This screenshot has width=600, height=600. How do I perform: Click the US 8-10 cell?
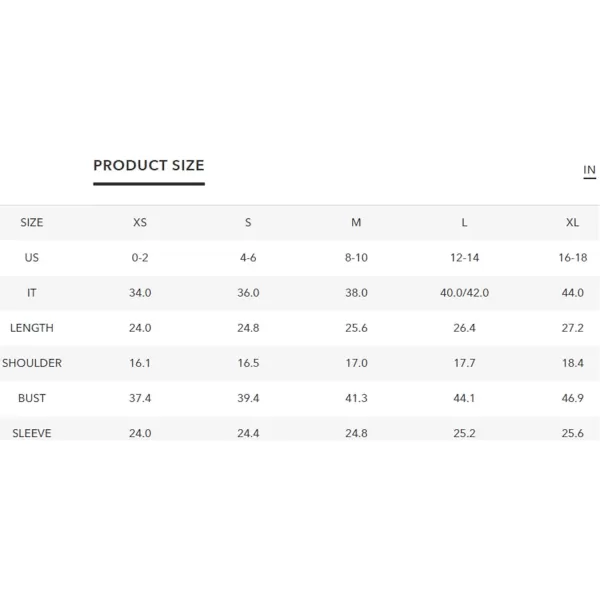click(x=356, y=258)
